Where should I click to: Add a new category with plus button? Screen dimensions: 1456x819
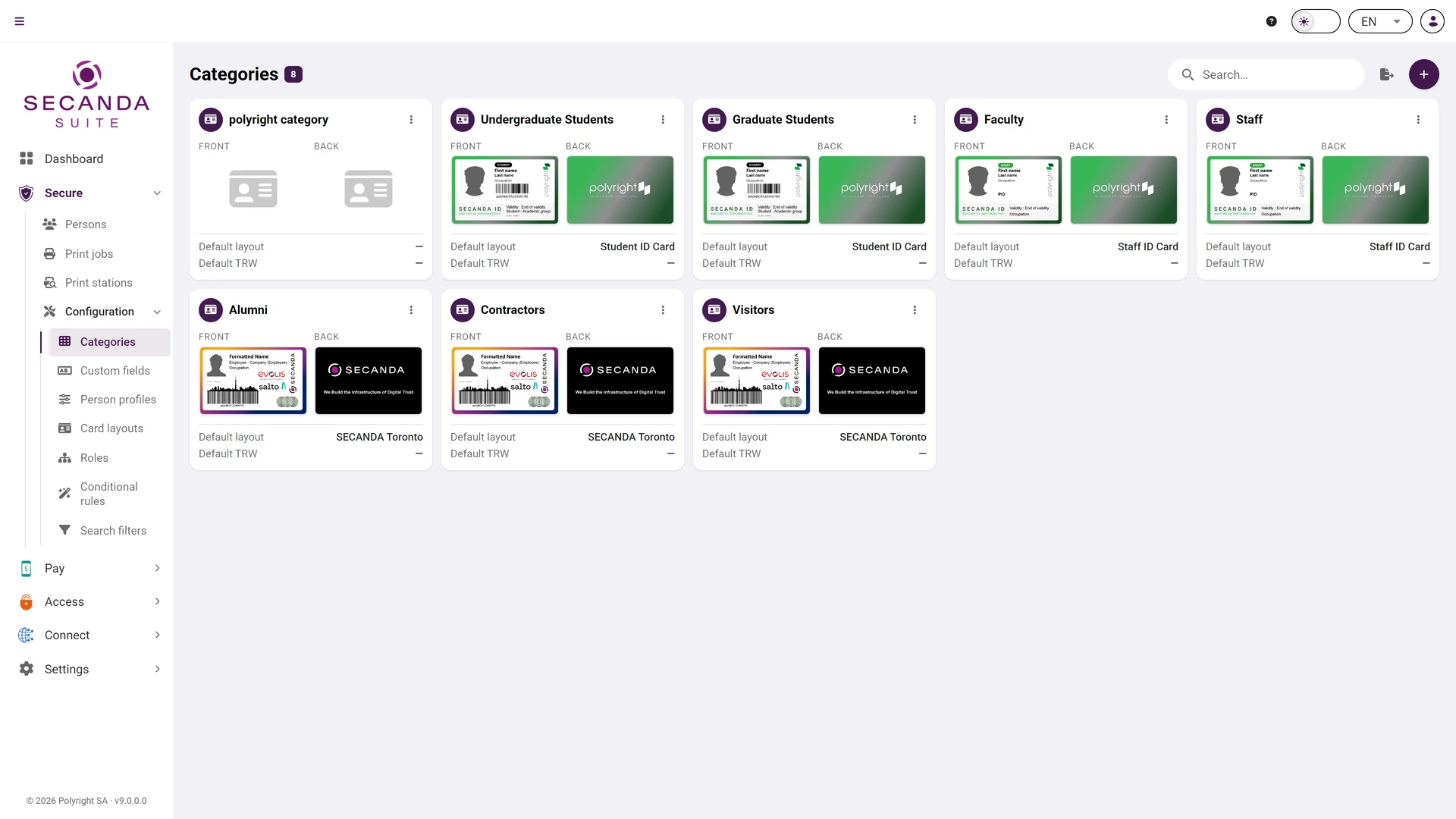click(x=1424, y=74)
